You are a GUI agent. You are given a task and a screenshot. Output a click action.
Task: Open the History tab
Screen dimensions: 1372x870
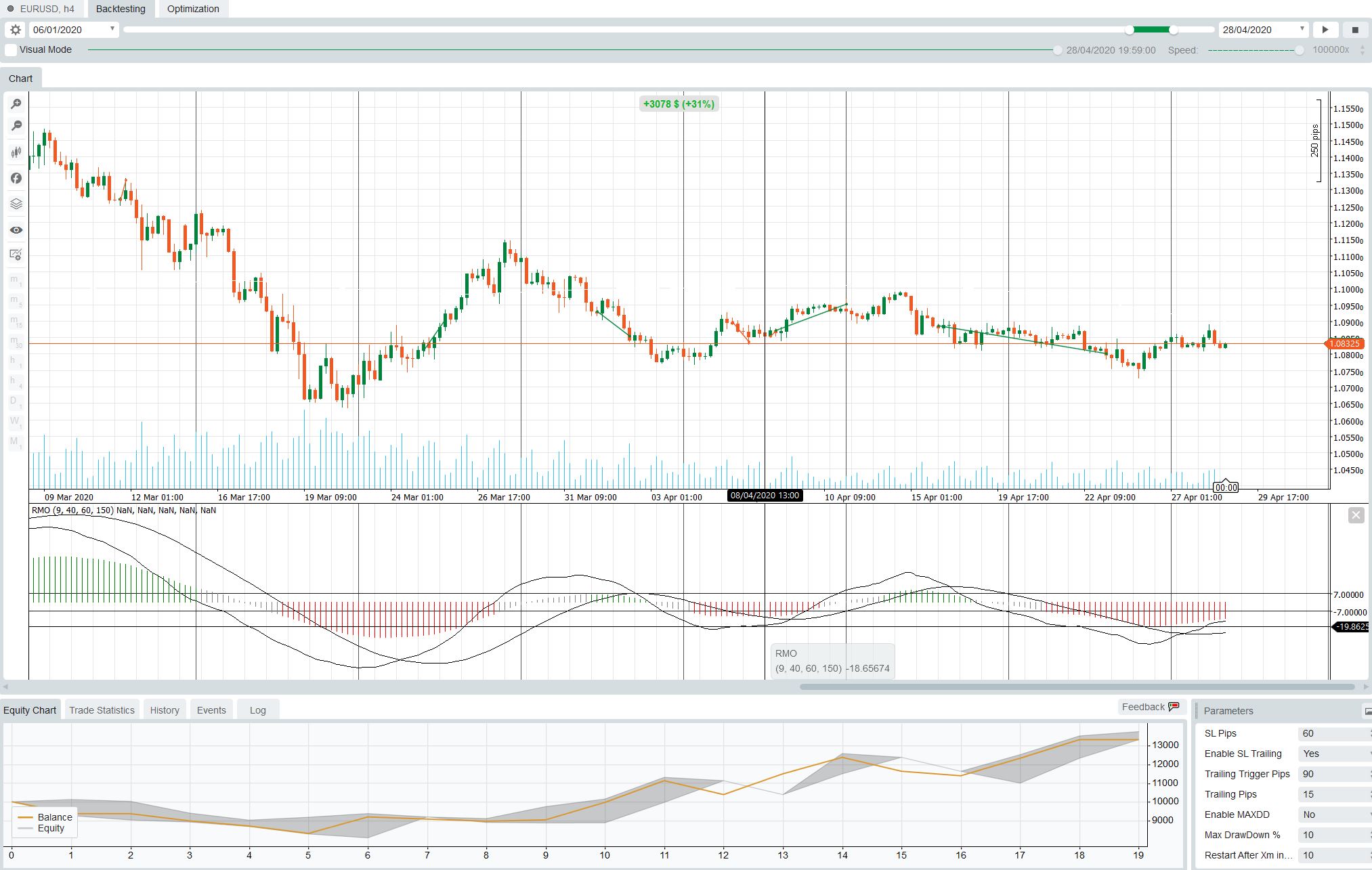[x=165, y=710]
